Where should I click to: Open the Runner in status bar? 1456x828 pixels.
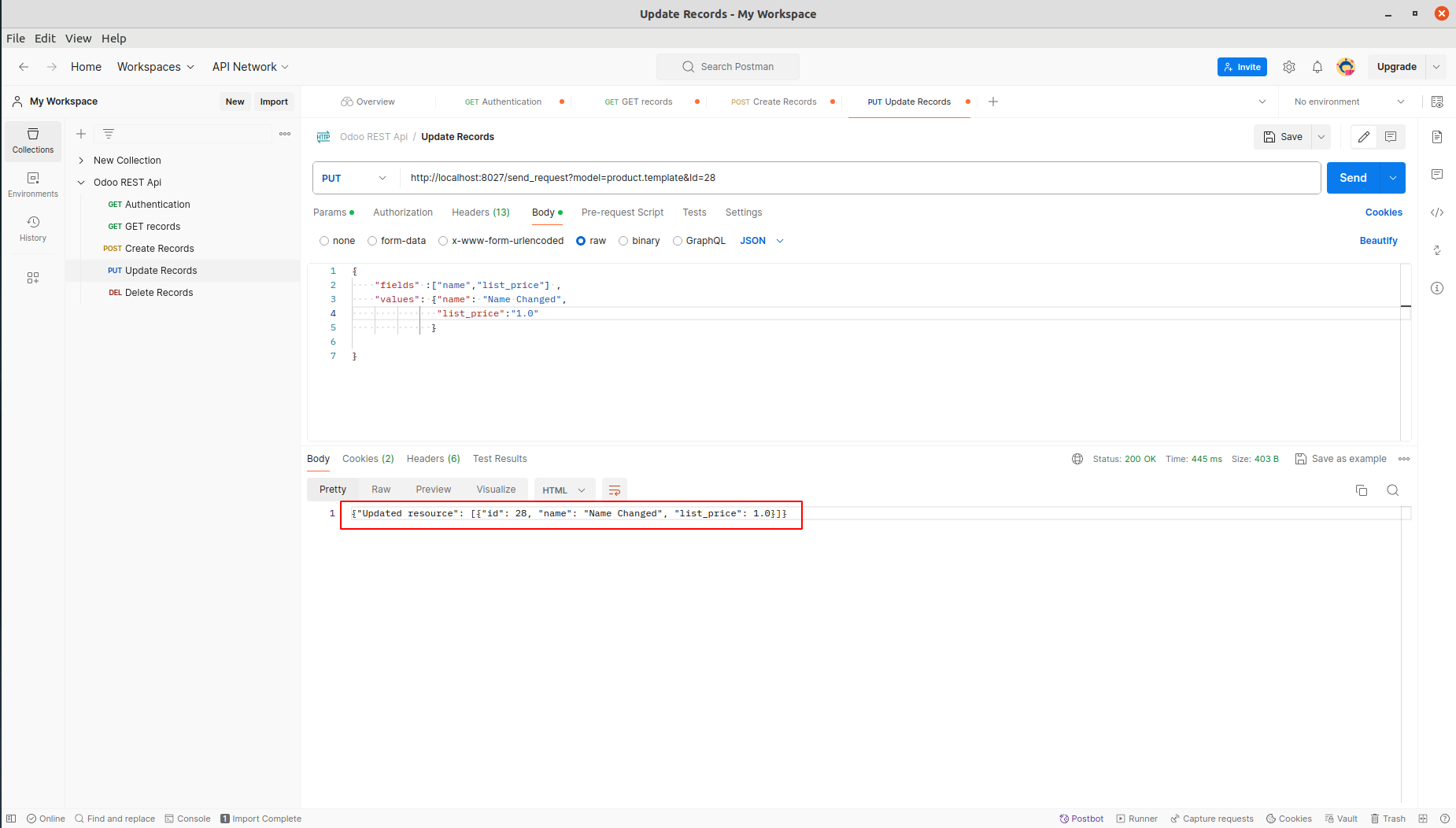click(x=1136, y=819)
